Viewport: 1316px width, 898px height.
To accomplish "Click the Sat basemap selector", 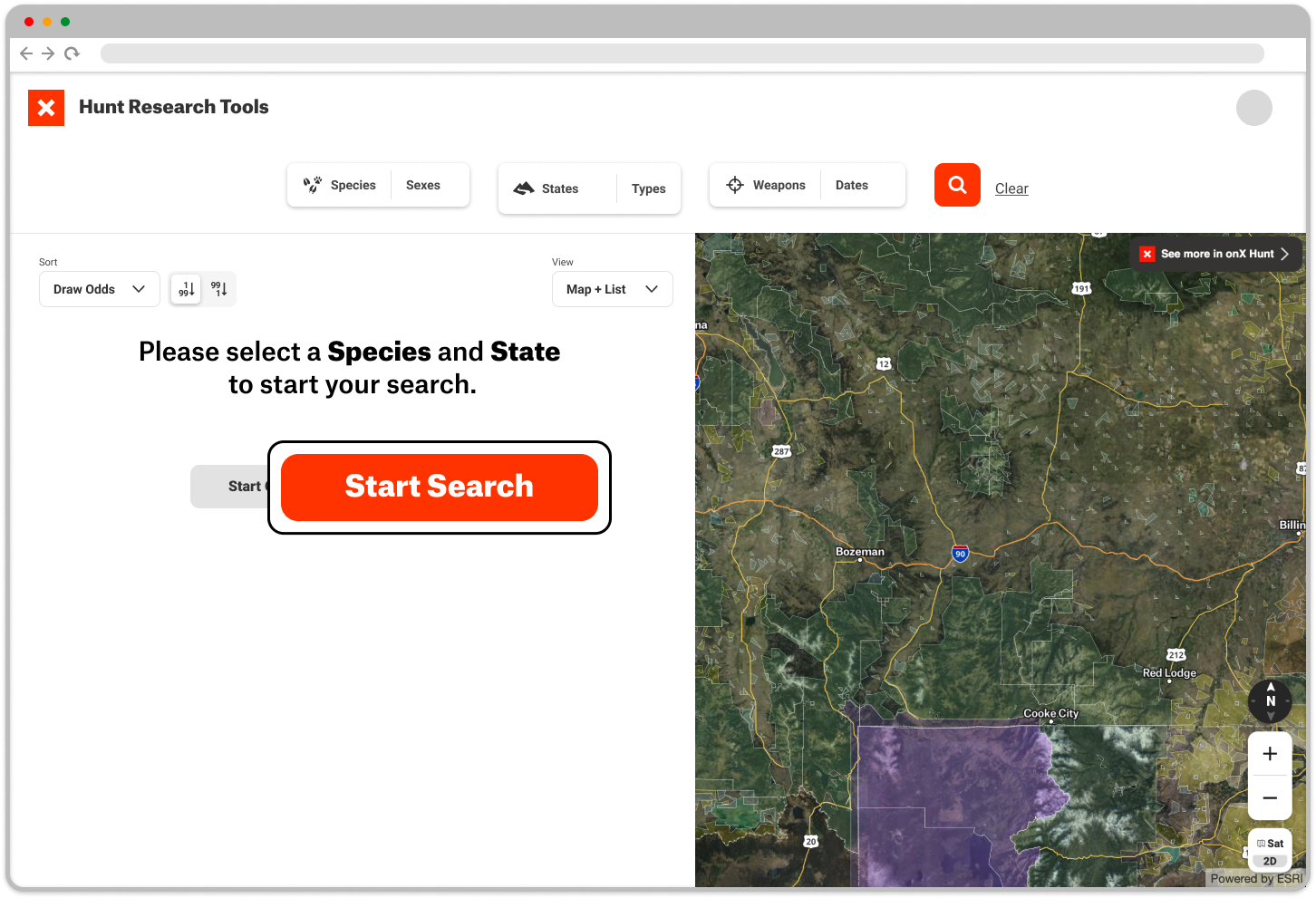I will pos(1270,843).
